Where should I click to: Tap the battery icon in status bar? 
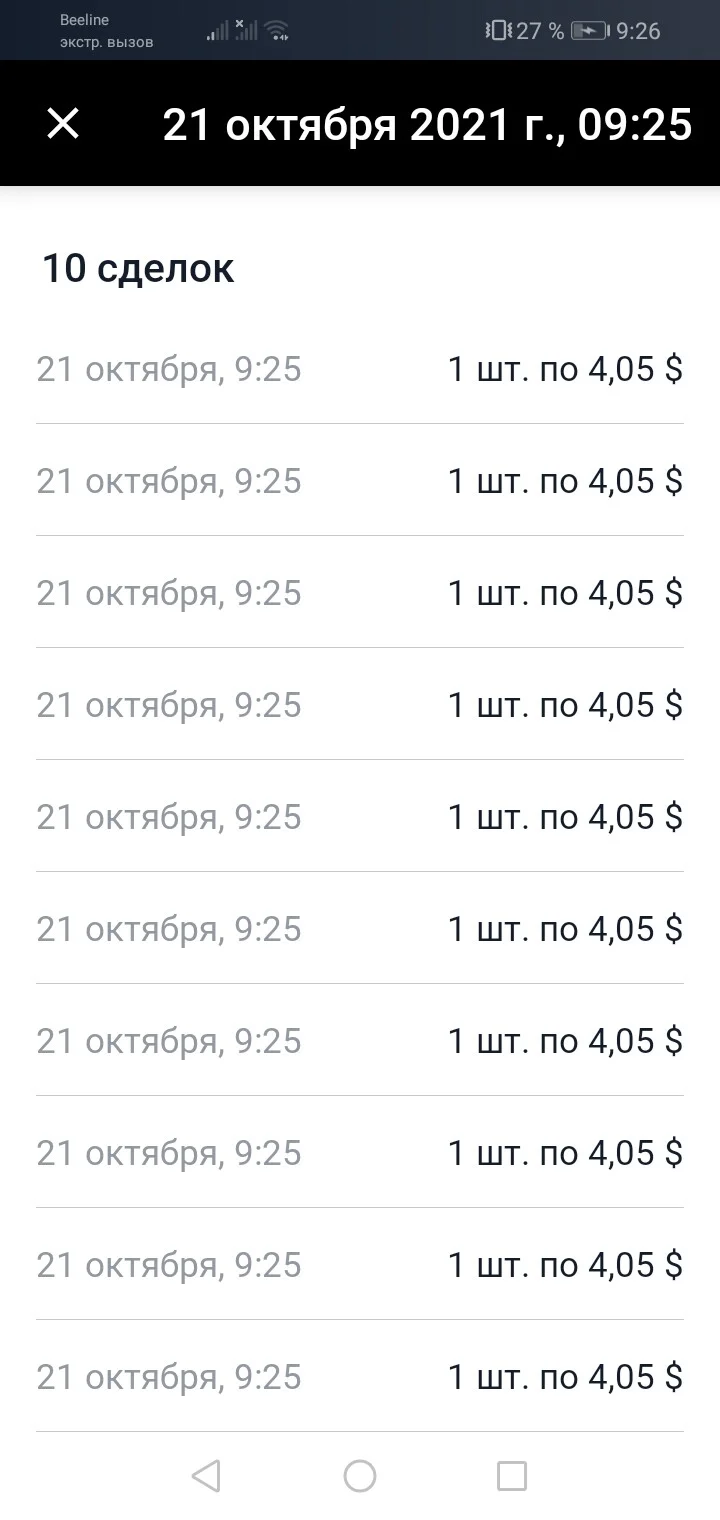[x=590, y=31]
